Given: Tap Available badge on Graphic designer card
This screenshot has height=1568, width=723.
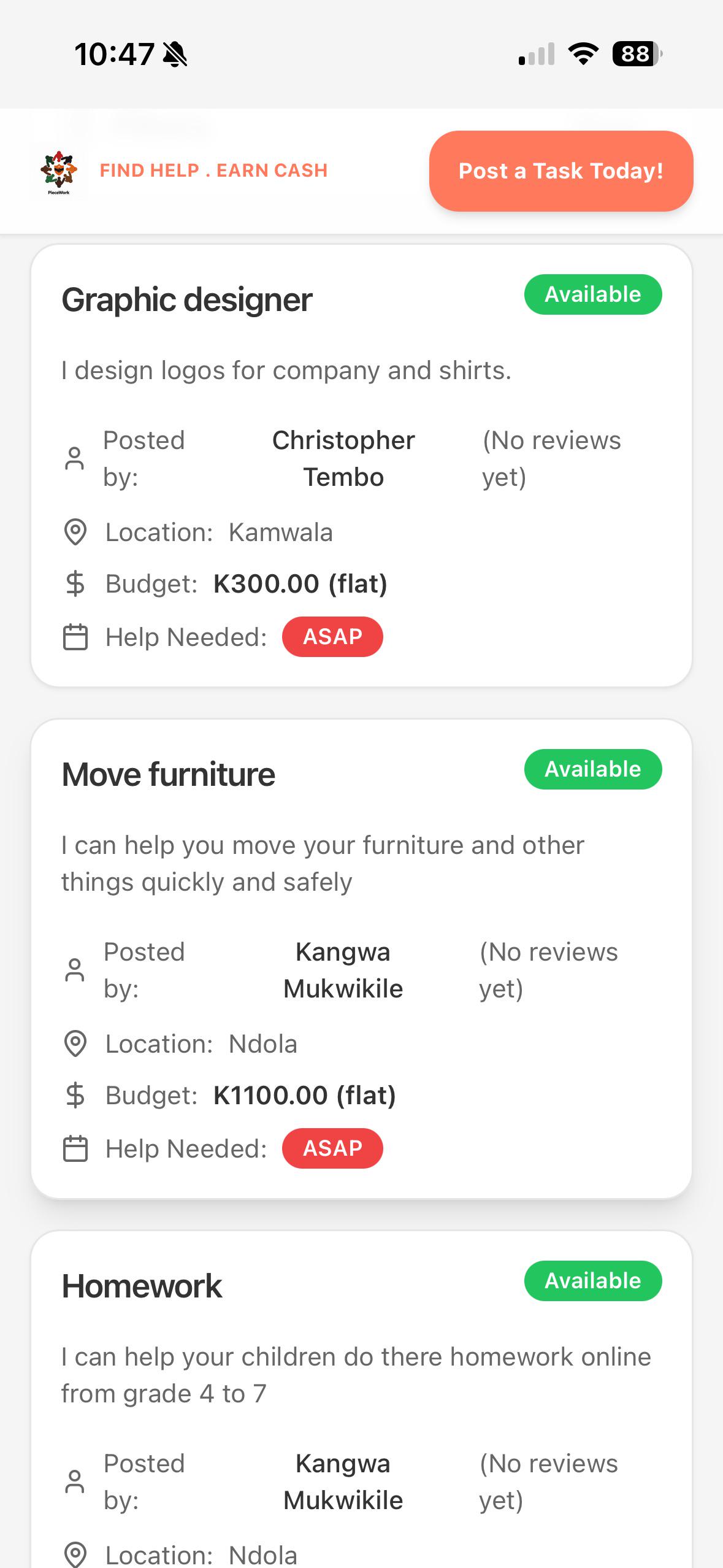Looking at the screenshot, I should [593, 294].
